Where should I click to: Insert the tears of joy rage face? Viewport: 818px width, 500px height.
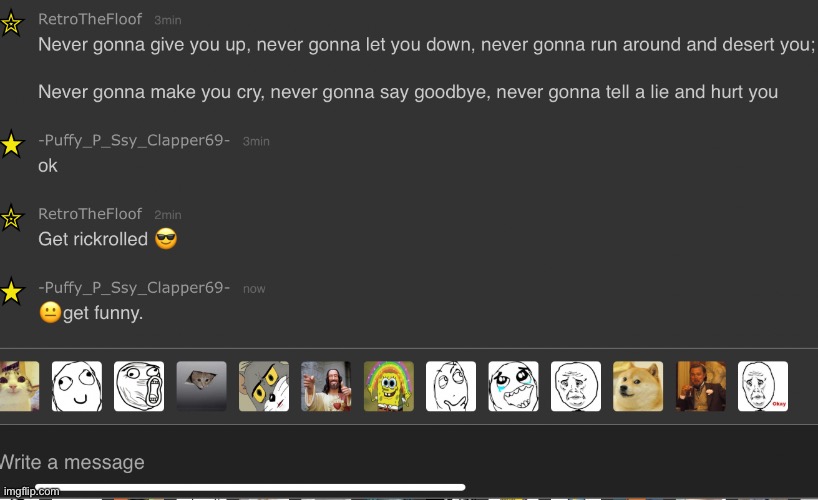513,386
